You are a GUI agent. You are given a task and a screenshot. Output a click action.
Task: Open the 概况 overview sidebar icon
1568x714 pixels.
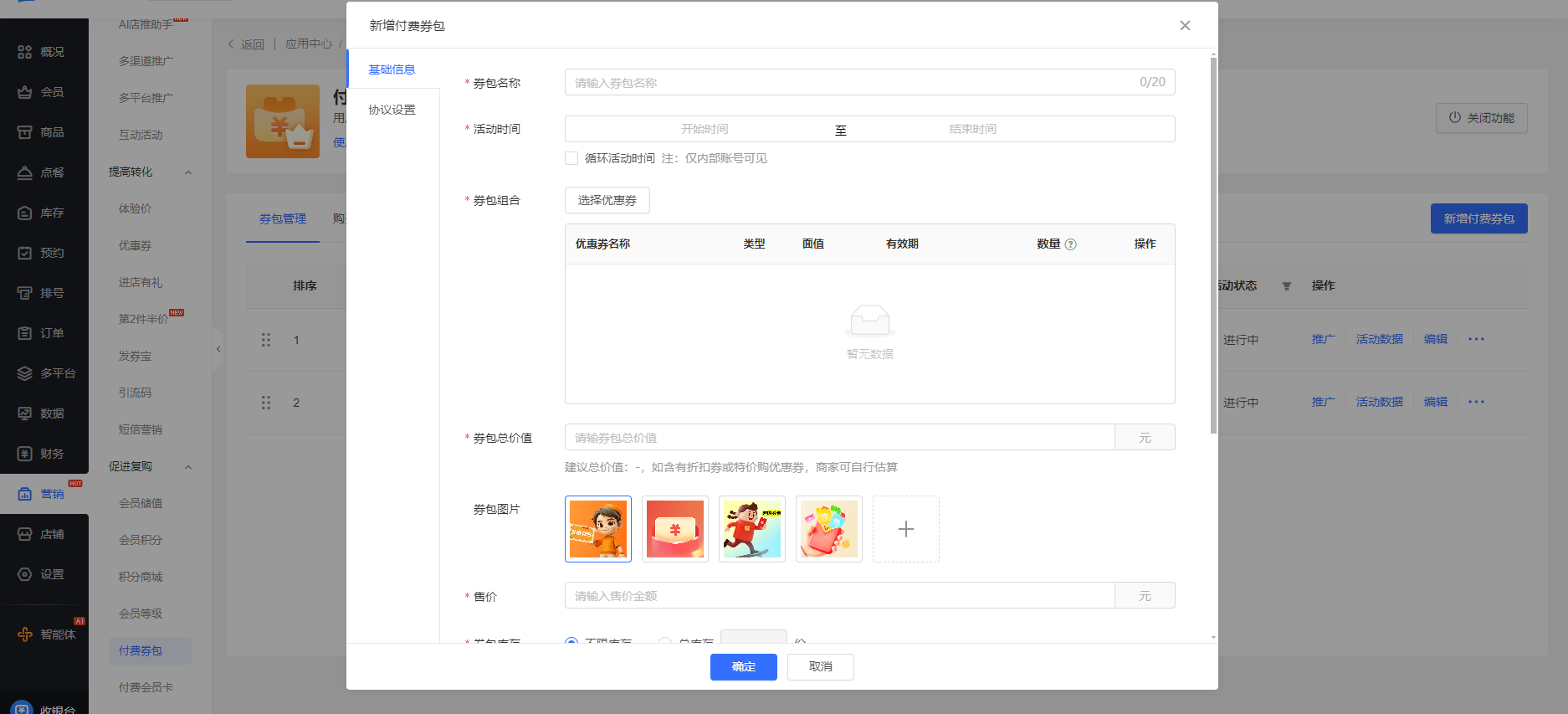25,52
